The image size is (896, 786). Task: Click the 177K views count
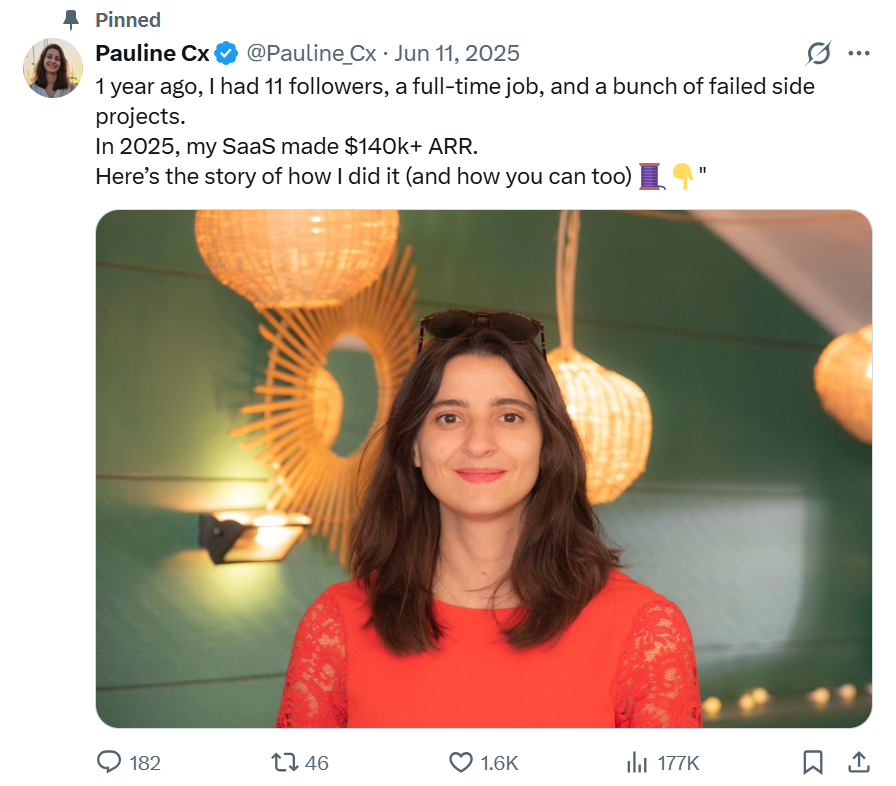tap(680, 762)
